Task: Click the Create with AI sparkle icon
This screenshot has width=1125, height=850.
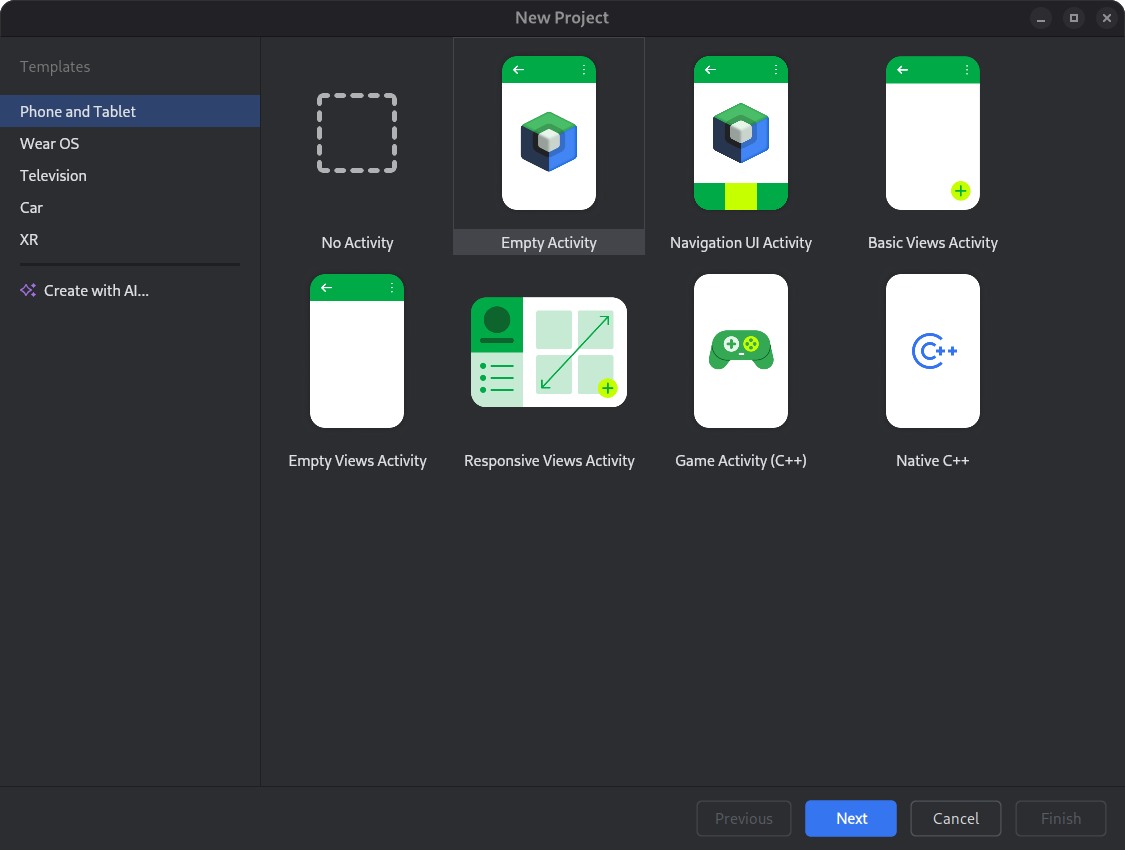Action: click(27, 290)
